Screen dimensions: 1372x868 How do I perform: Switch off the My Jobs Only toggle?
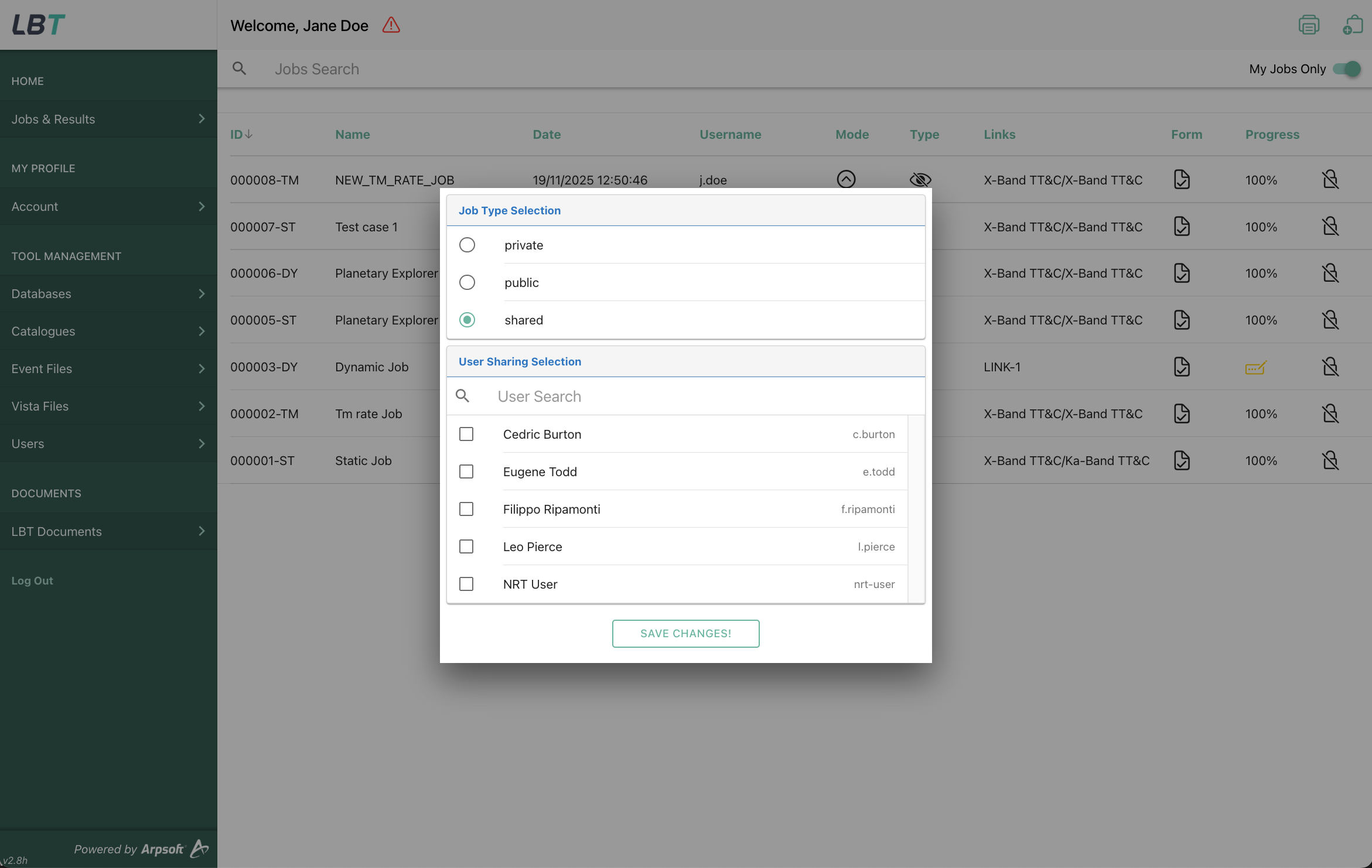1346,69
